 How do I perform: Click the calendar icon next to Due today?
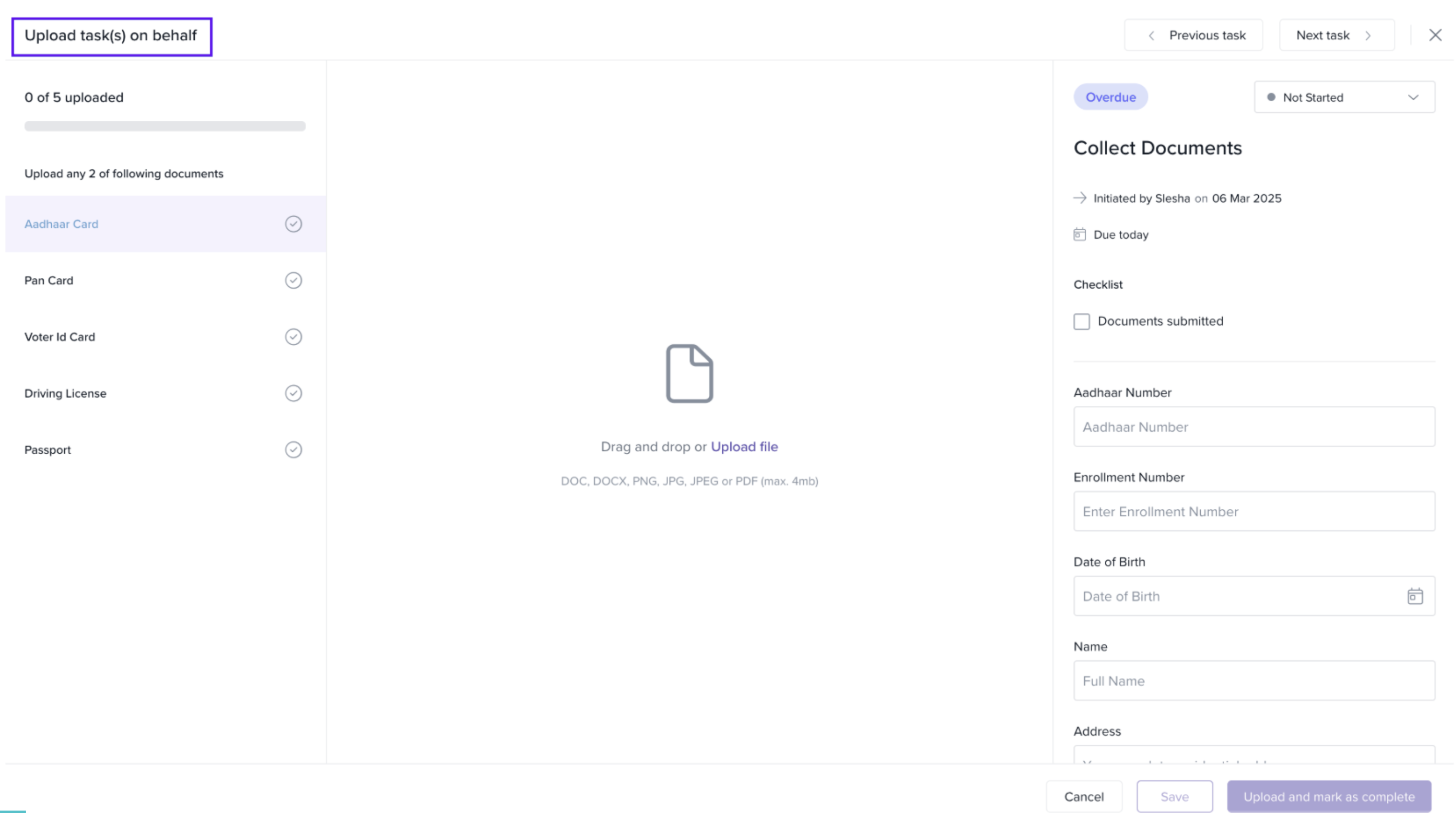click(x=1079, y=235)
